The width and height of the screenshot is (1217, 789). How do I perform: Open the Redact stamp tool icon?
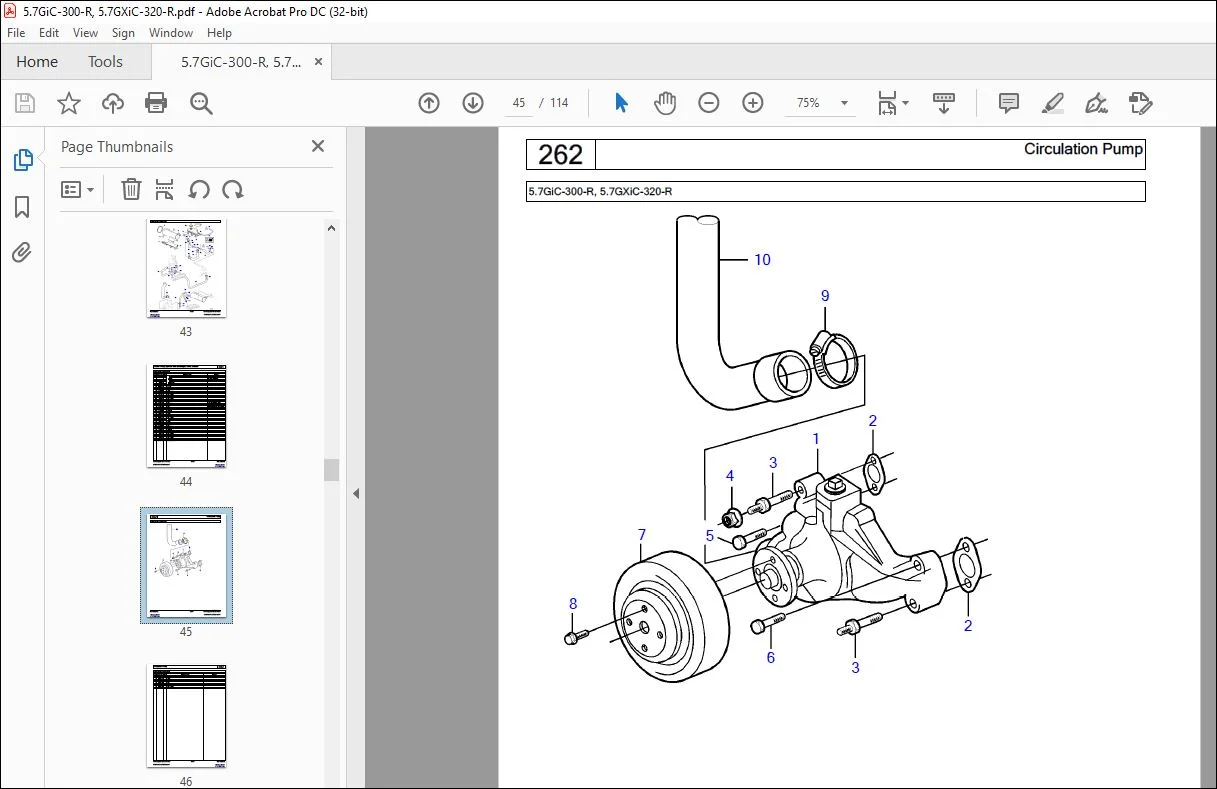[x=1140, y=103]
